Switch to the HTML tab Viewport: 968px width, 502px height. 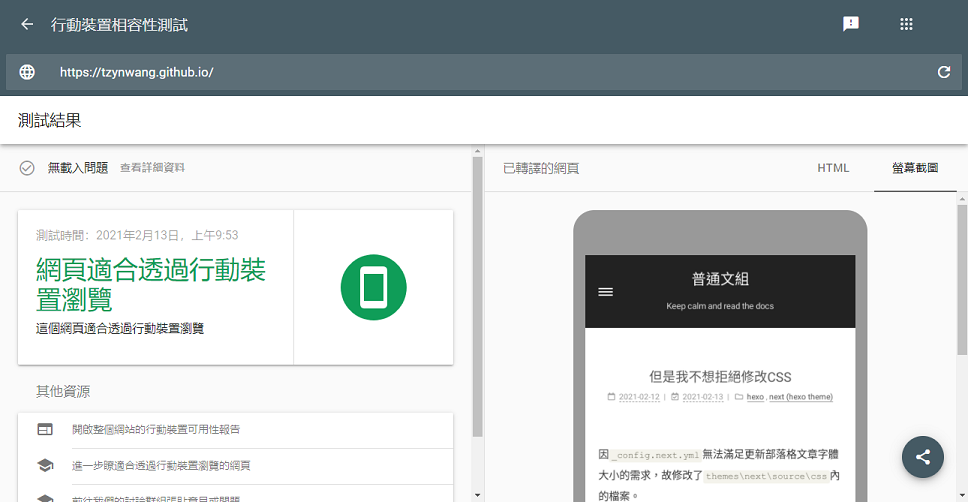tap(833, 168)
